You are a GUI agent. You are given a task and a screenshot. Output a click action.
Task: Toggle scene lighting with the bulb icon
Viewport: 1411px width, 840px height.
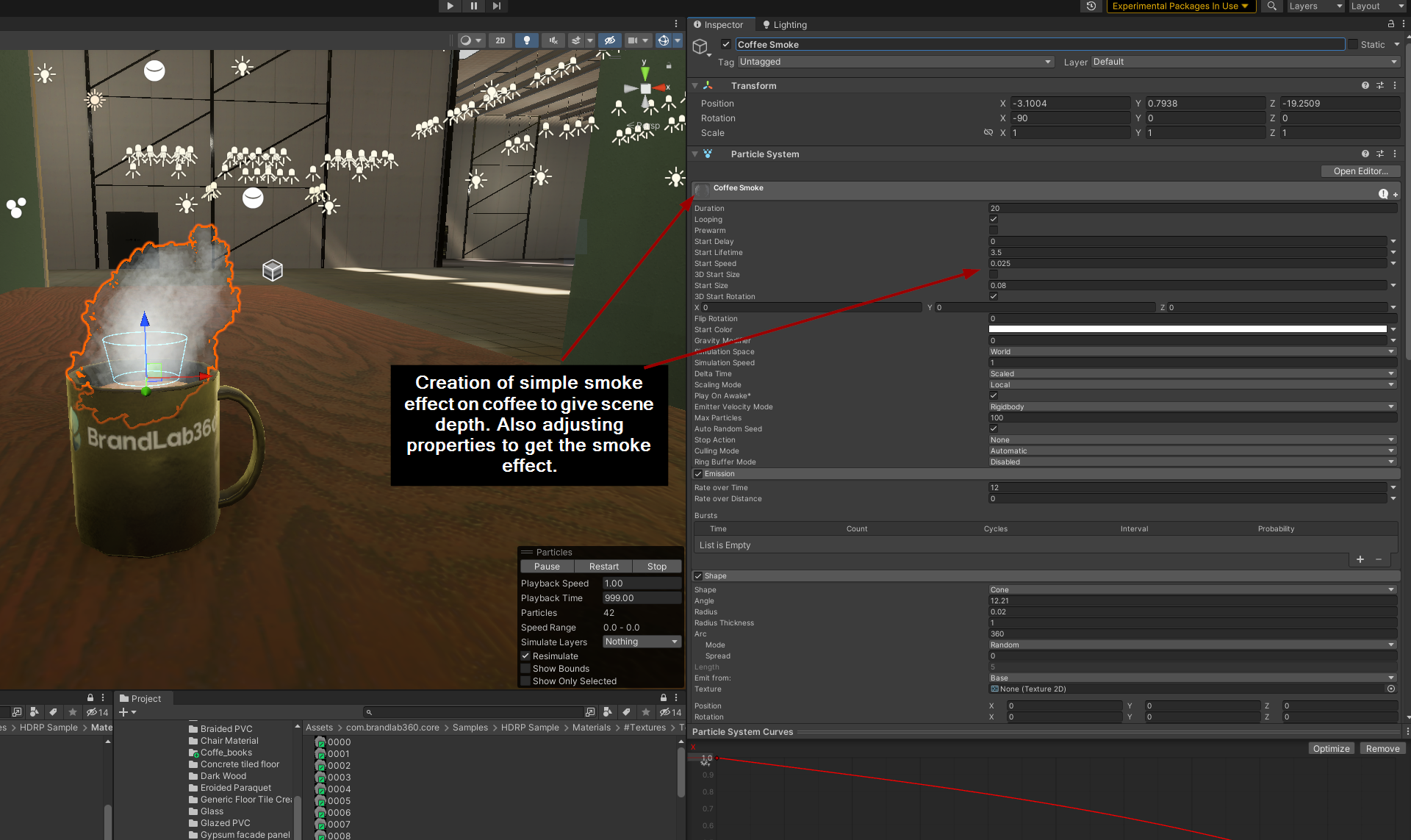point(526,40)
